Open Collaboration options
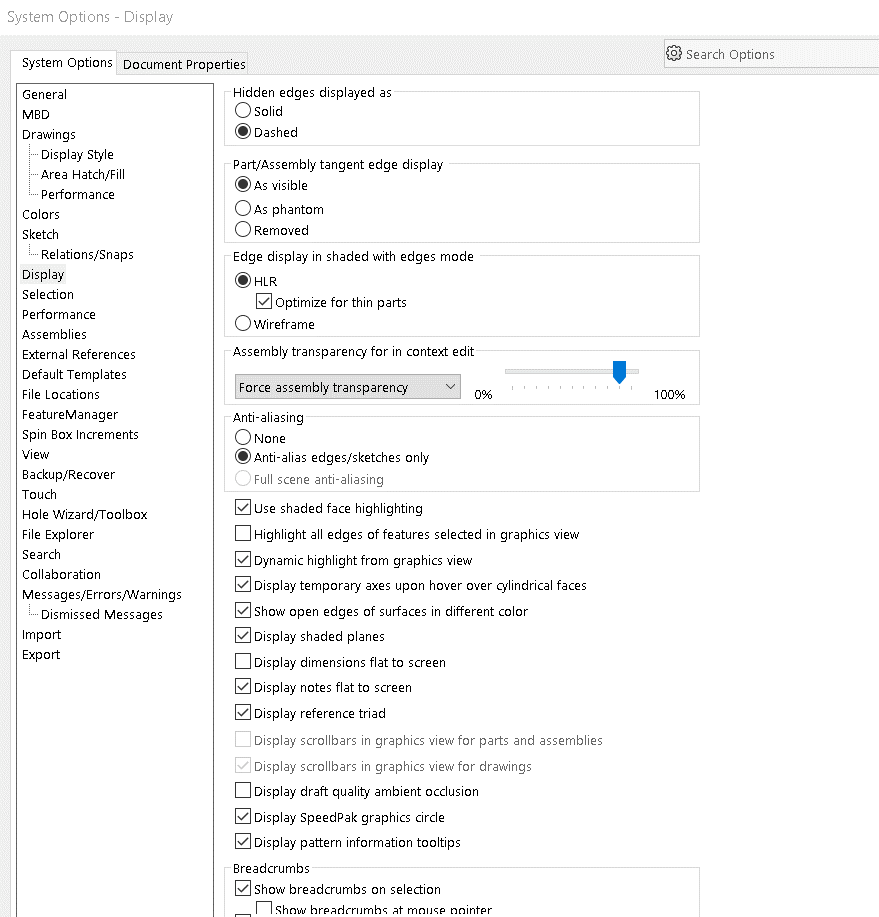 point(61,574)
